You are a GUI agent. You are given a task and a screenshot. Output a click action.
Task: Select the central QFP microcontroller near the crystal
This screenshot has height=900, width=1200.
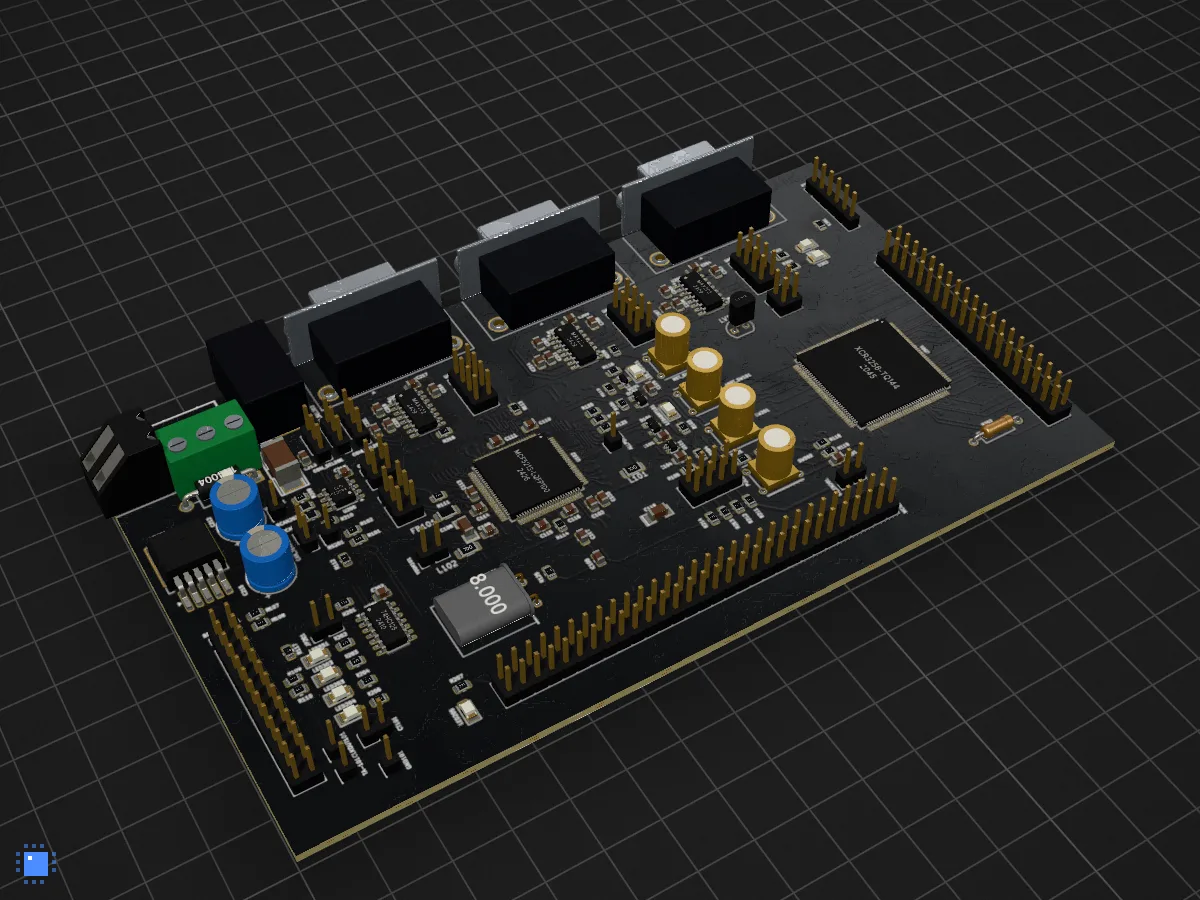[527, 477]
